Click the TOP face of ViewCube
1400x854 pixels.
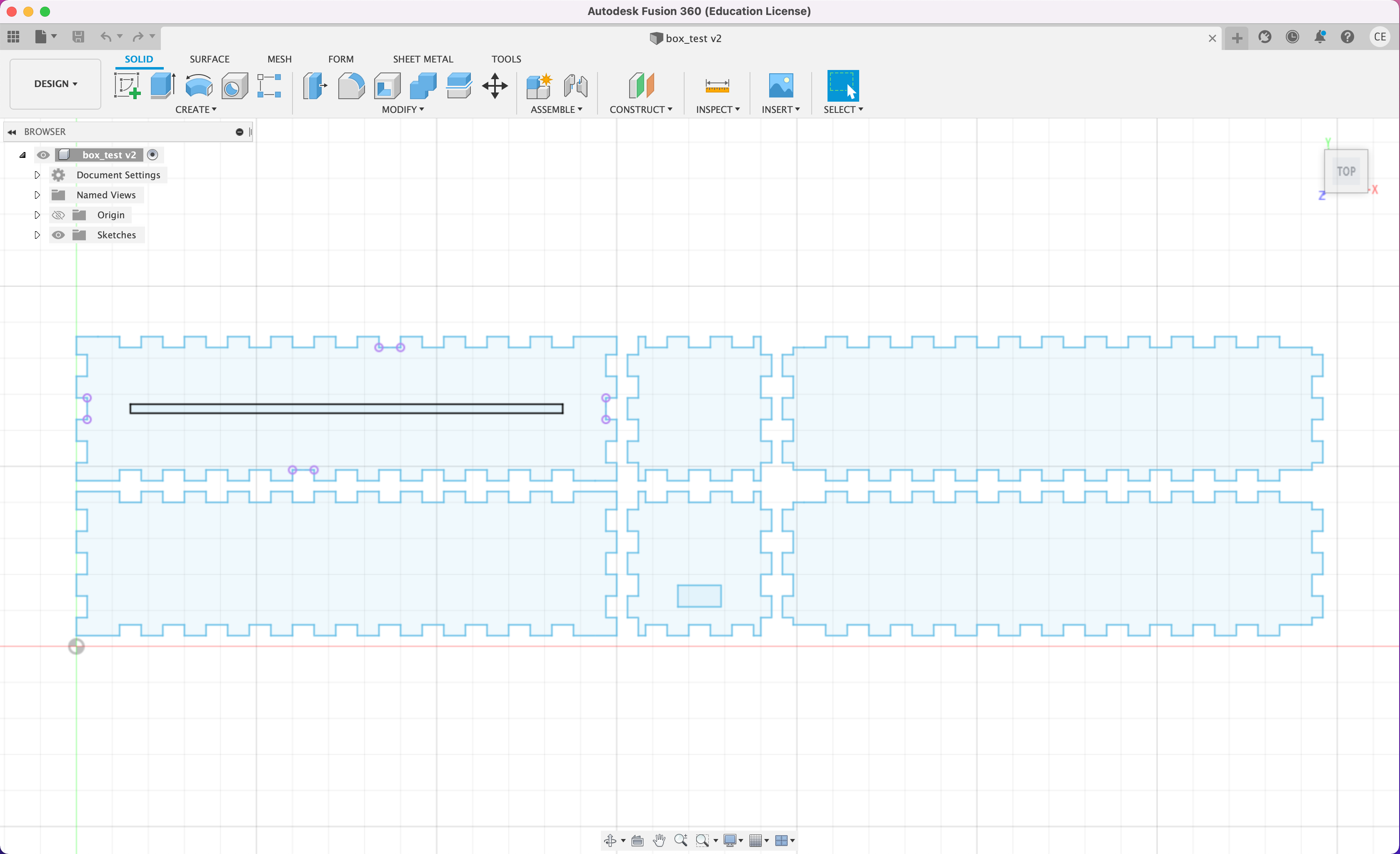click(x=1345, y=171)
